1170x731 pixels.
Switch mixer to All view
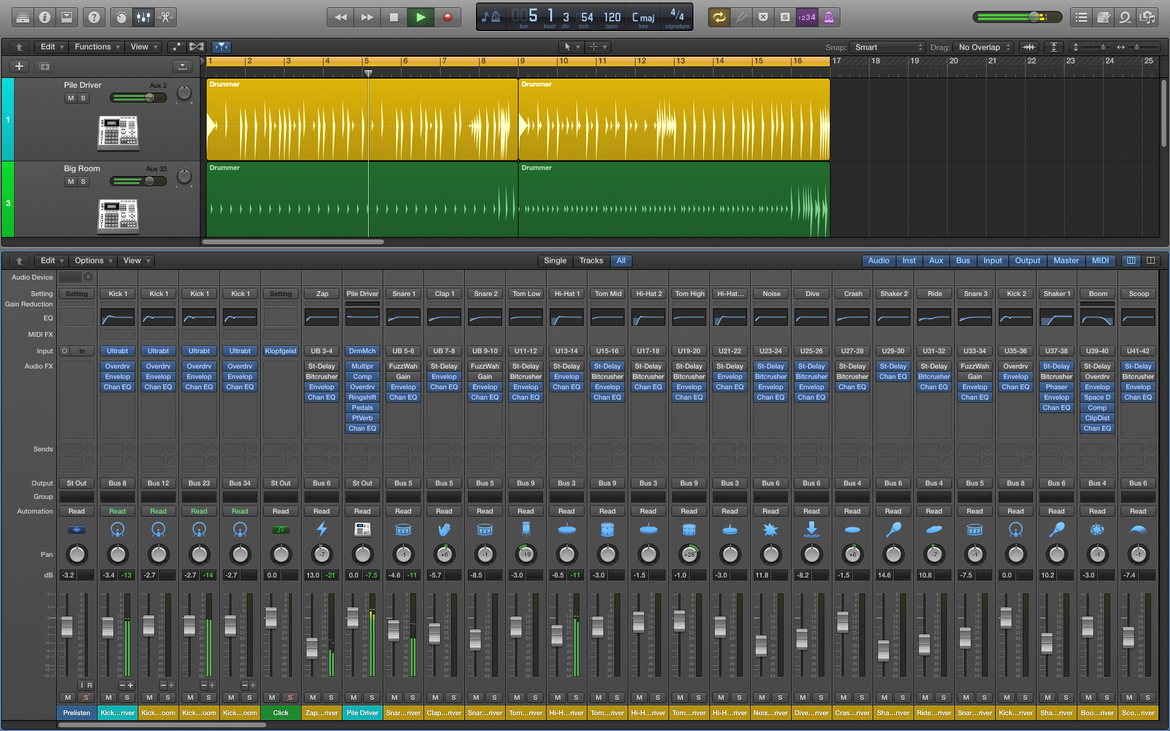(x=621, y=260)
